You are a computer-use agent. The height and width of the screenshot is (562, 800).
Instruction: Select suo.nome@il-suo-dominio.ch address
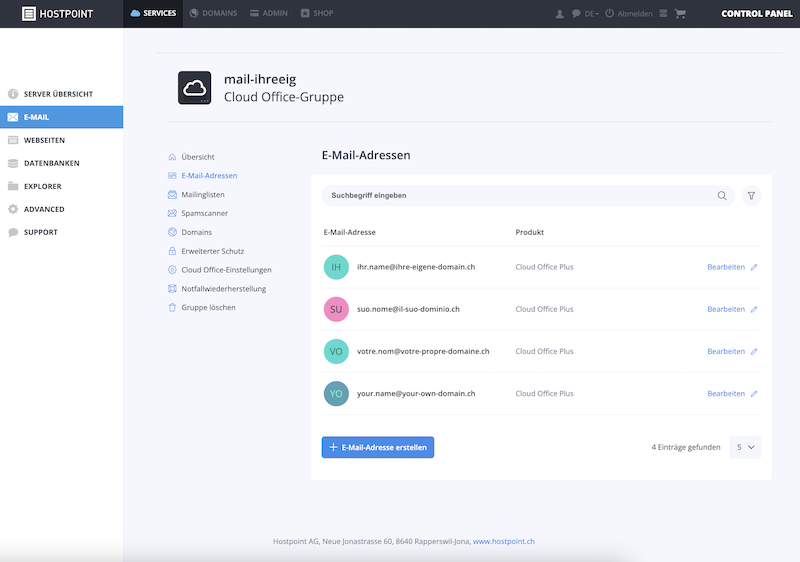click(408, 309)
